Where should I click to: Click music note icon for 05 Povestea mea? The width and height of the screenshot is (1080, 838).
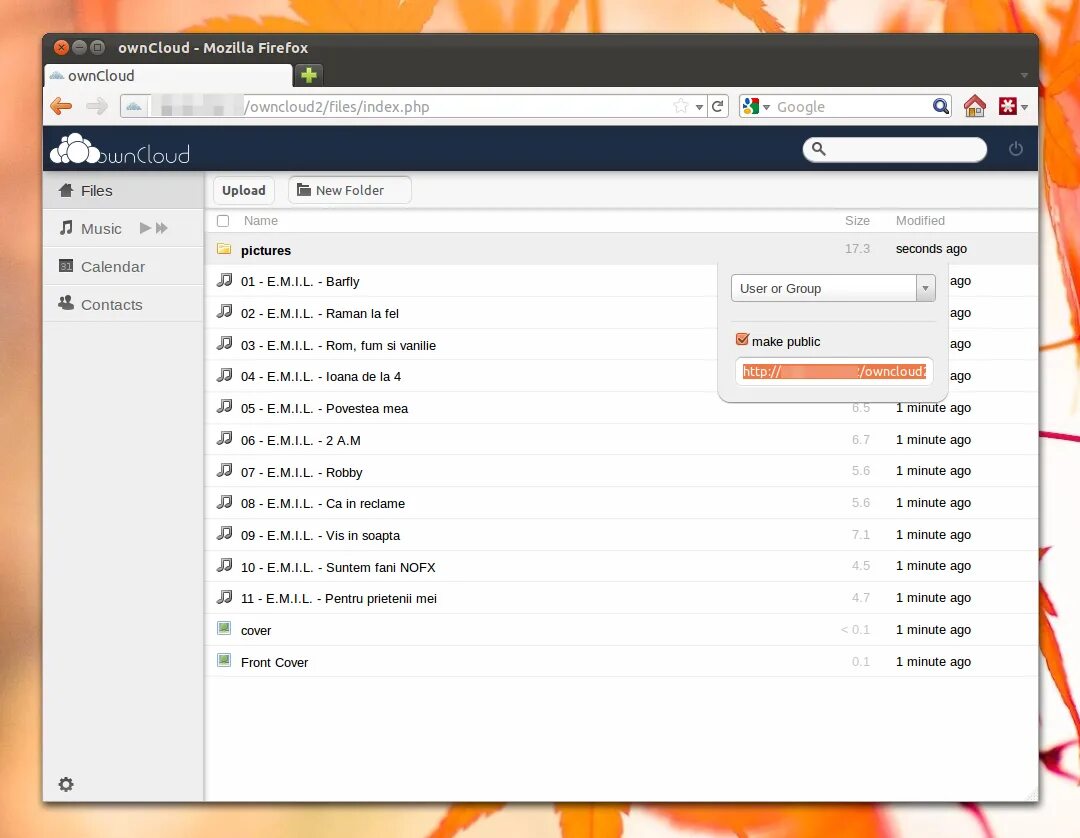(x=225, y=406)
